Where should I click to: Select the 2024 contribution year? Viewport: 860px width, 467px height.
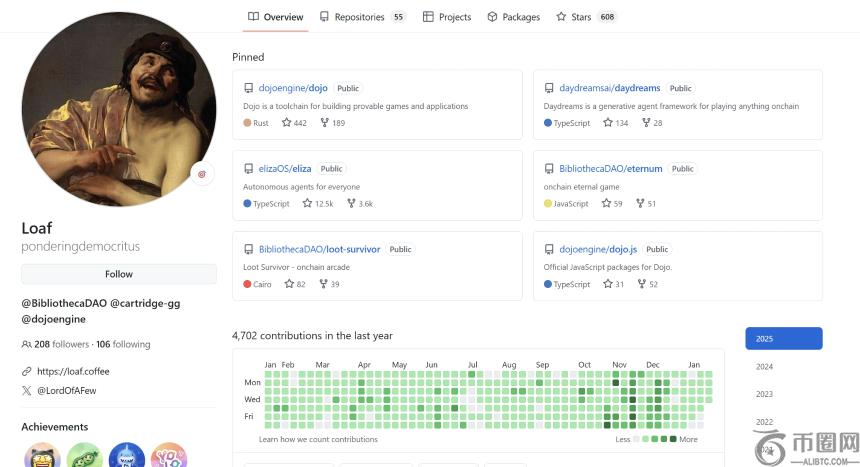(x=764, y=367)
